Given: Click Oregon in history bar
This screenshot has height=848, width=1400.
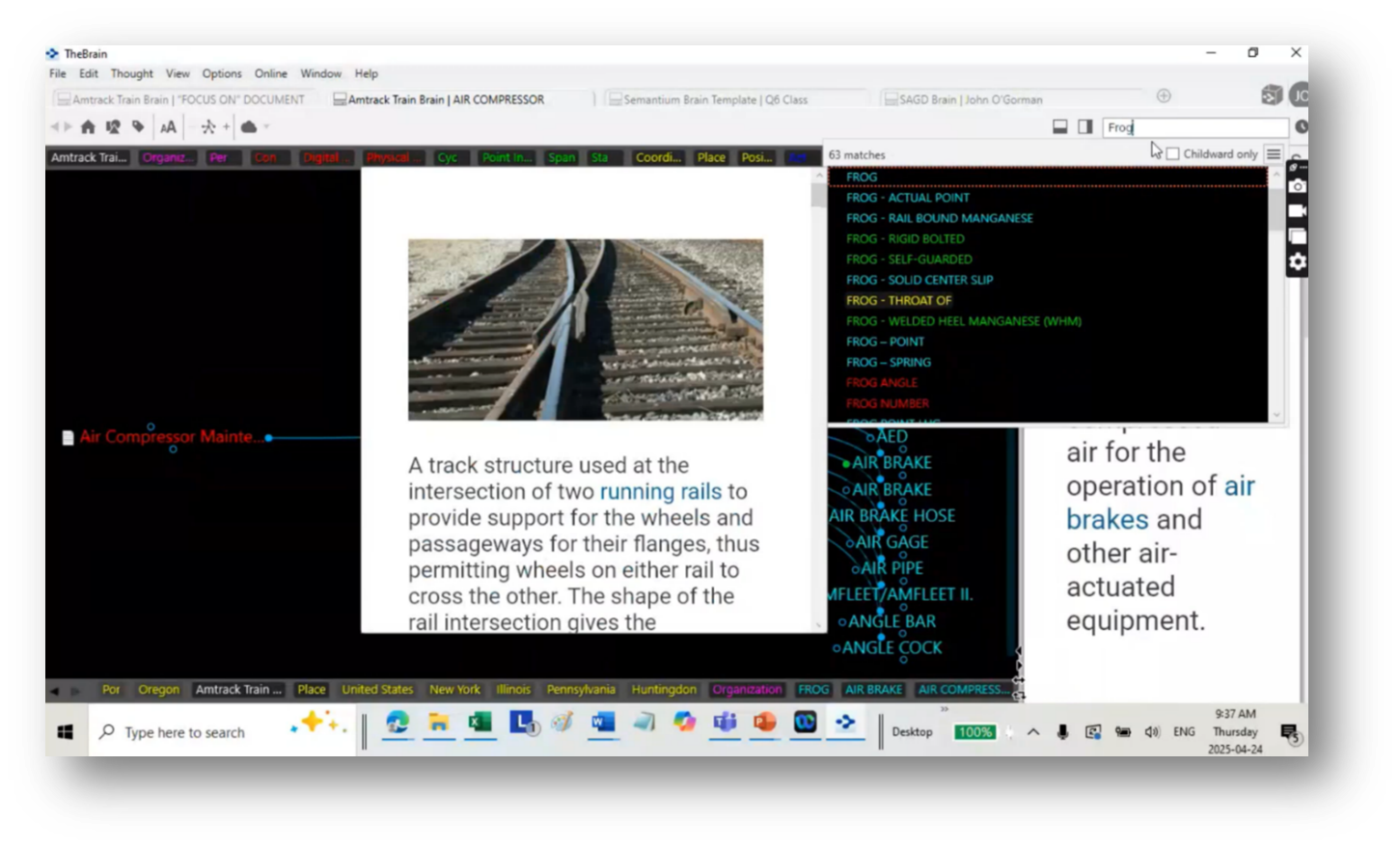Looking at the screenshot, I should click(159, 690).
